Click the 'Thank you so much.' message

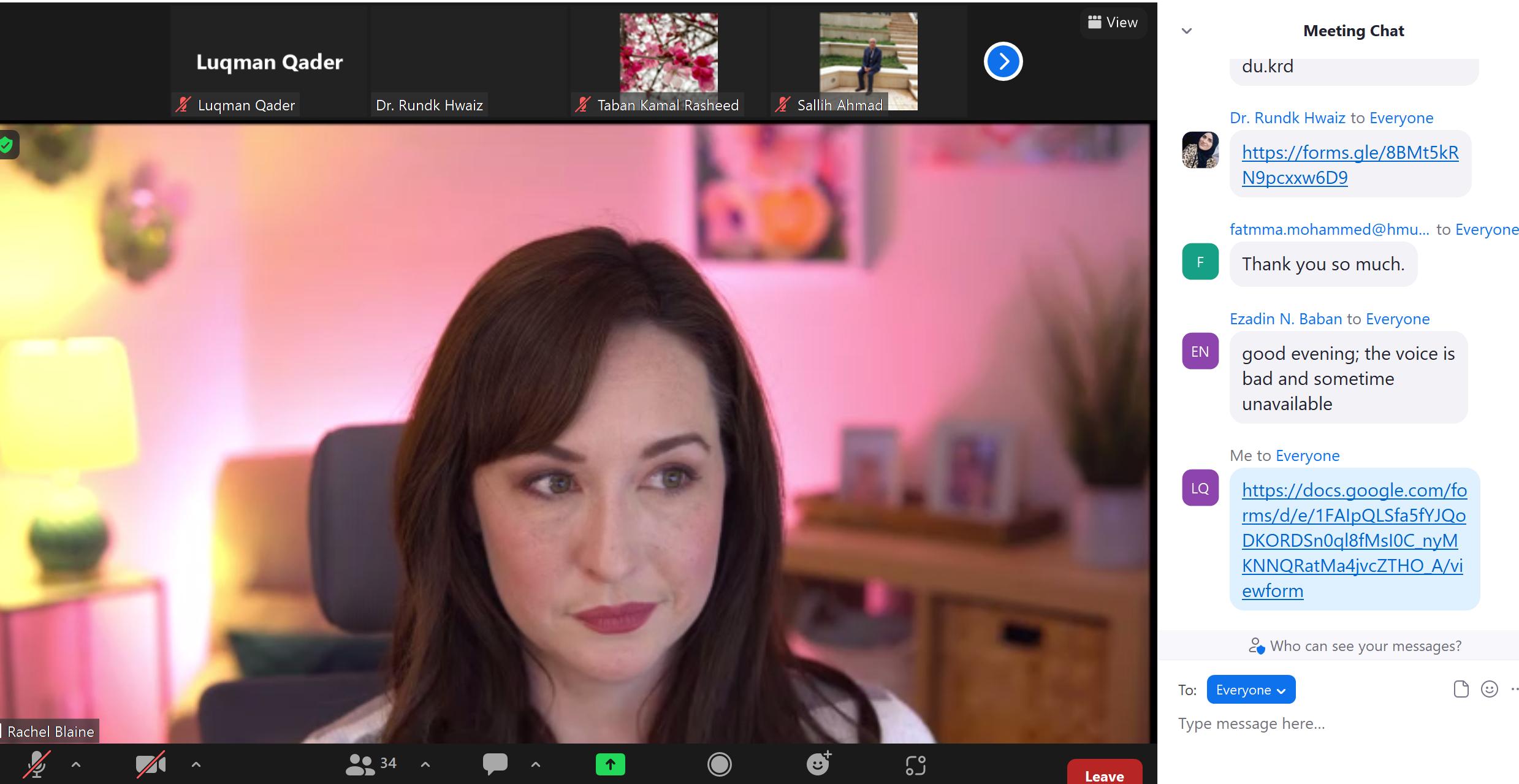[1323, 264]
